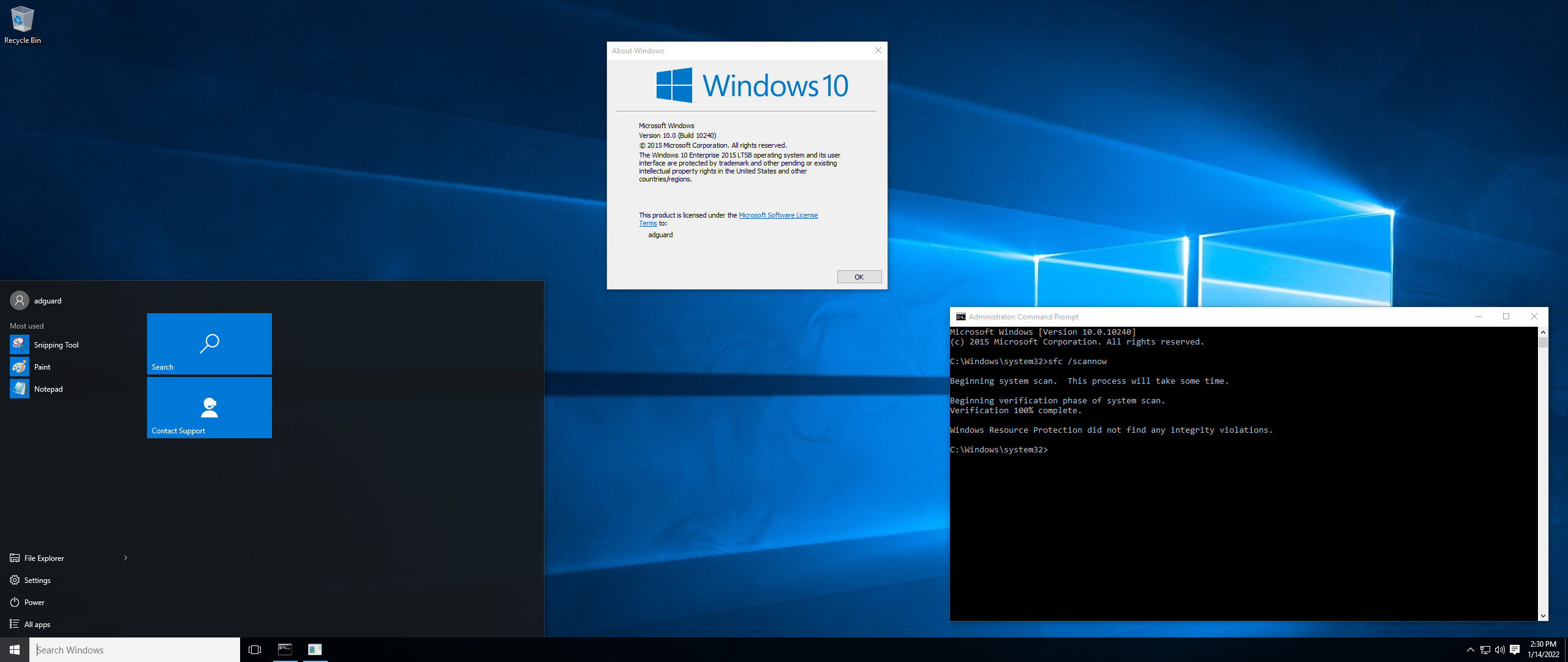Click the Windows Start button
The width and height of the screenshot is (1568, 662).
15,650
